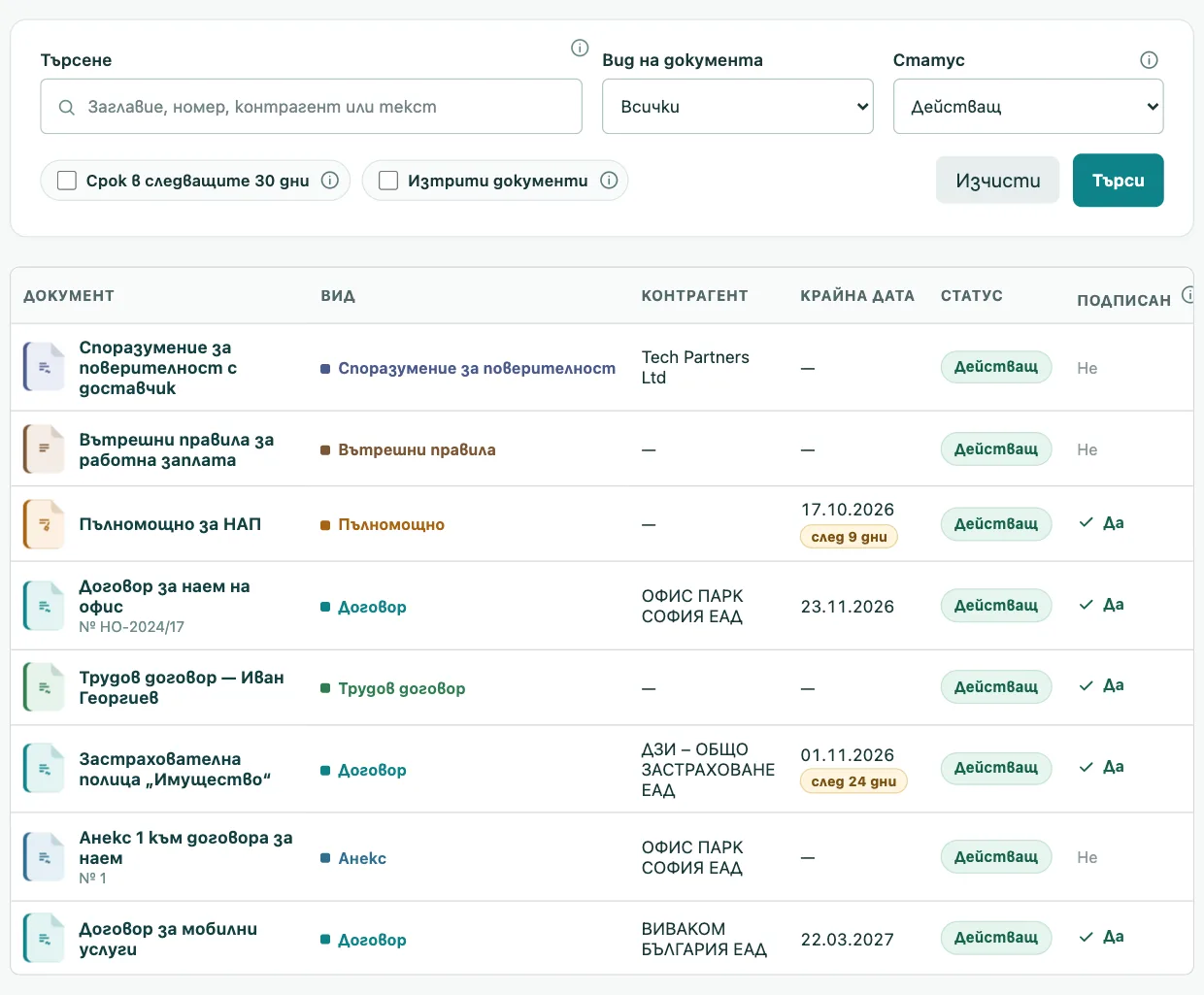Click ВИВАКОМ БЪЛГАРИЯ ЕАД counterparty cell
This screenshot has height=995, width=1204.
click(704, 939)
